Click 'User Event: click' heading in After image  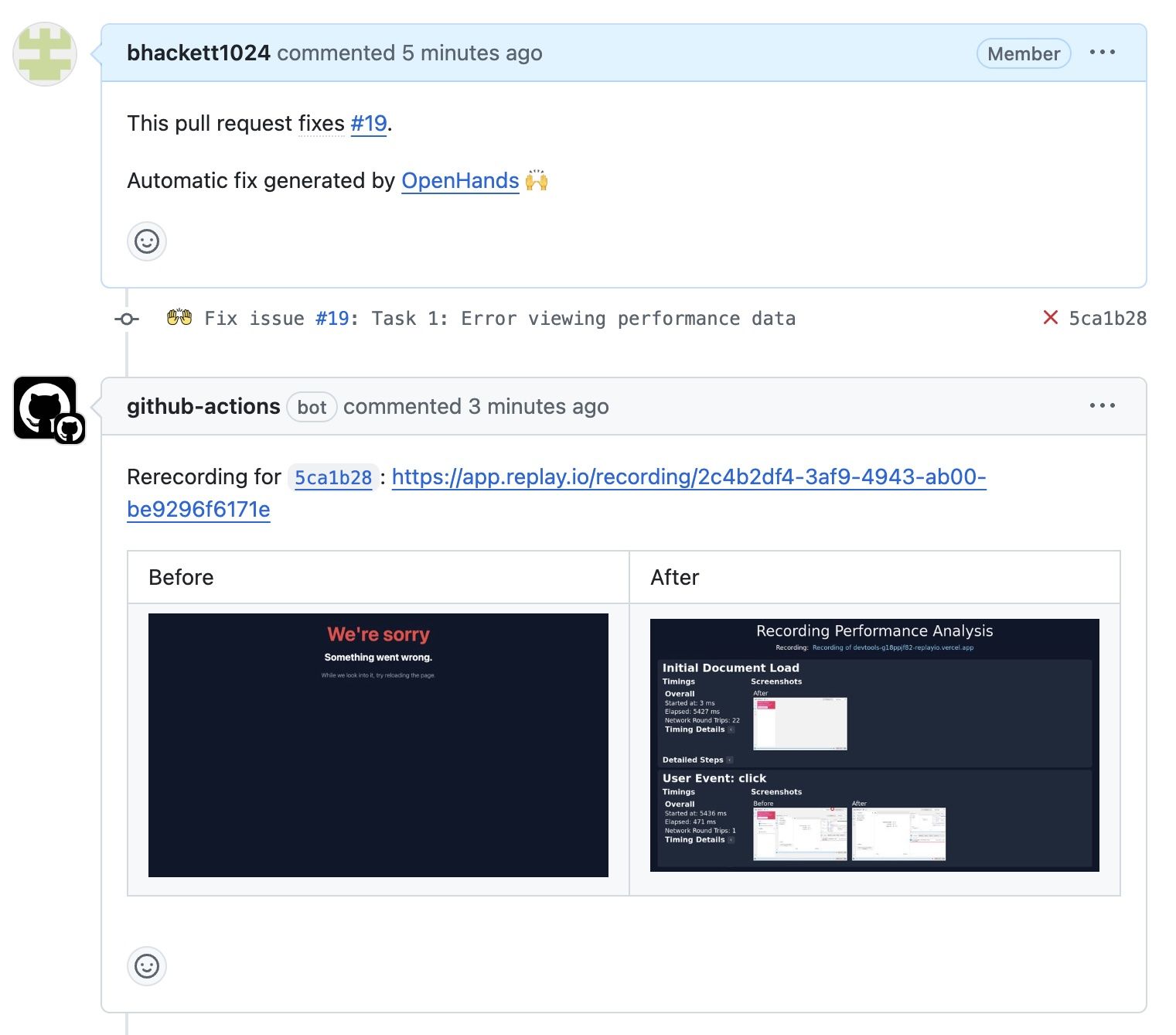714,778
